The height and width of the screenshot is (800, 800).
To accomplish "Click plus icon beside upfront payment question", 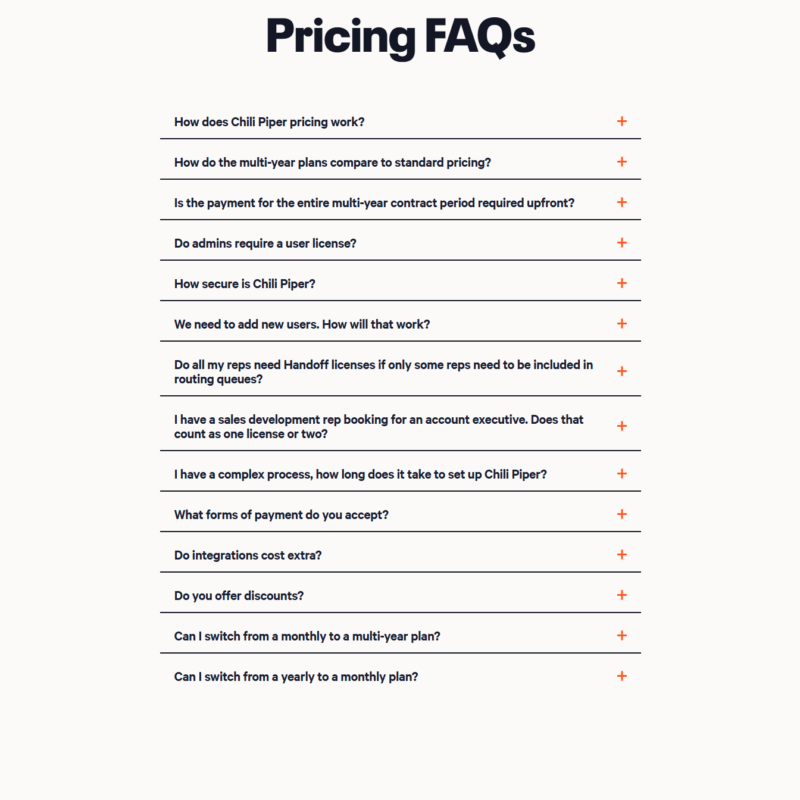I will [621, 202].
